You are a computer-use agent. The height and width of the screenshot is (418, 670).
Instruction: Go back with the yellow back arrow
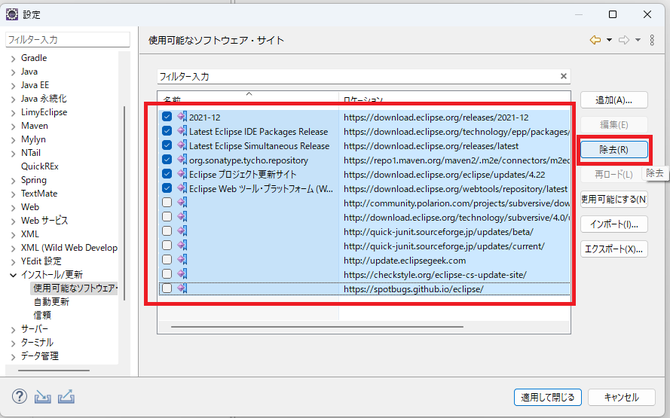pos(595,40)
